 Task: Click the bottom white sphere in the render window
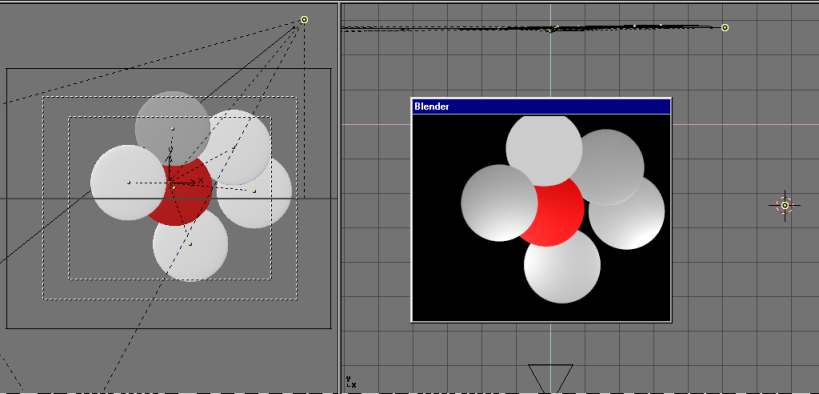pos(562,268)
